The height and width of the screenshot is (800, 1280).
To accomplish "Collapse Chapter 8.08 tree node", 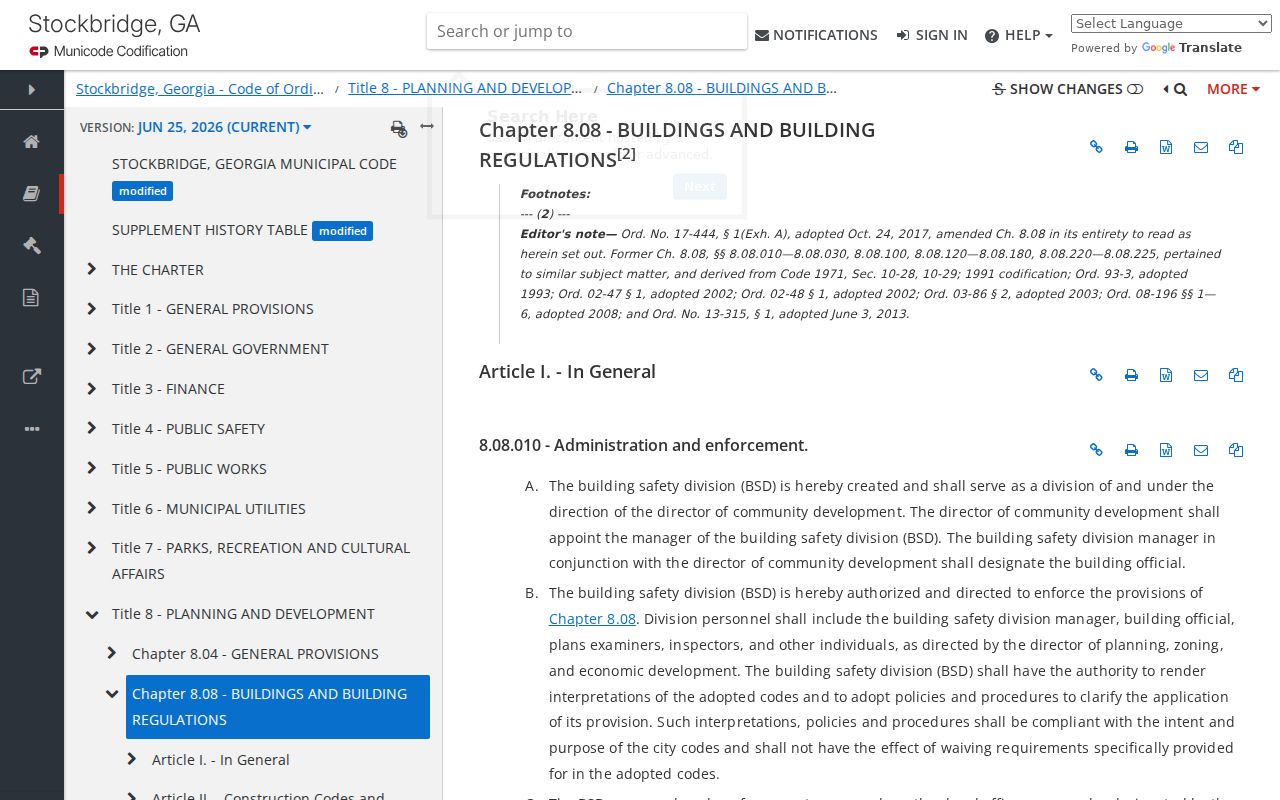I will [111, 694].
